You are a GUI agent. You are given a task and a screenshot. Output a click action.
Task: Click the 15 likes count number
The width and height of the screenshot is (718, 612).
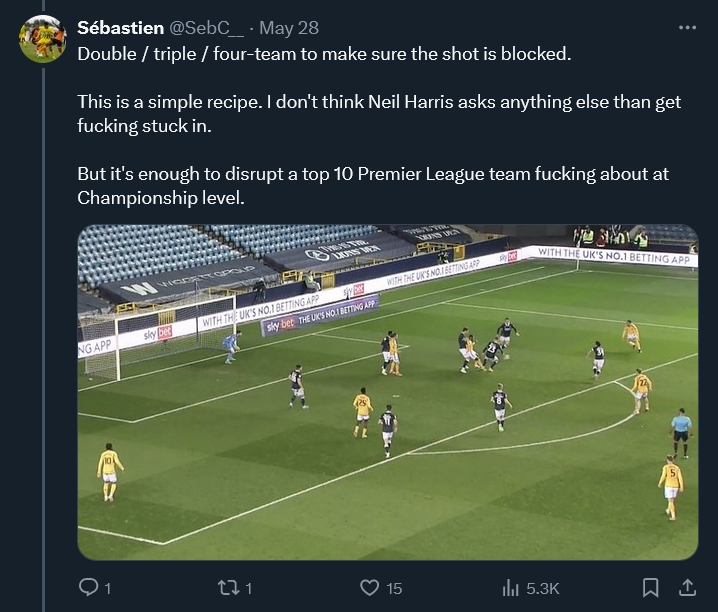[395, 588]
